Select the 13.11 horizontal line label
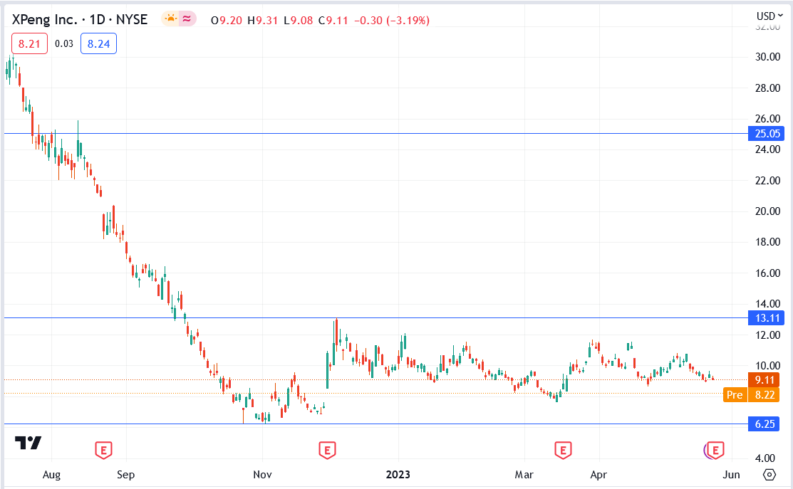 click(766, 318)
